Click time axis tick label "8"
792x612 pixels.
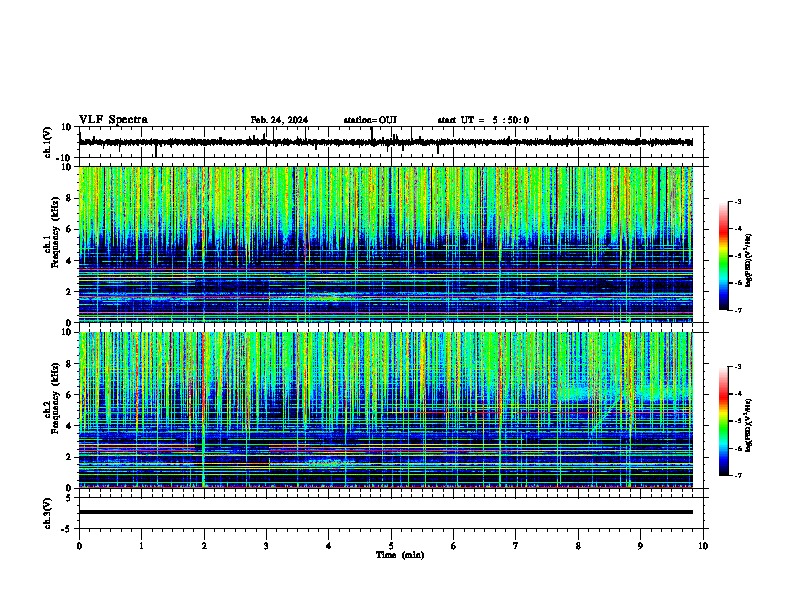[578, 546]
